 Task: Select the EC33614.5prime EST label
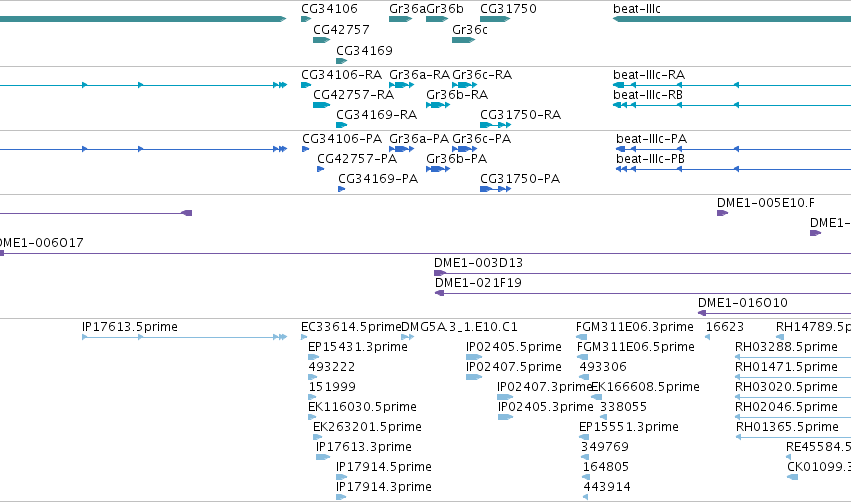point(351,327)
